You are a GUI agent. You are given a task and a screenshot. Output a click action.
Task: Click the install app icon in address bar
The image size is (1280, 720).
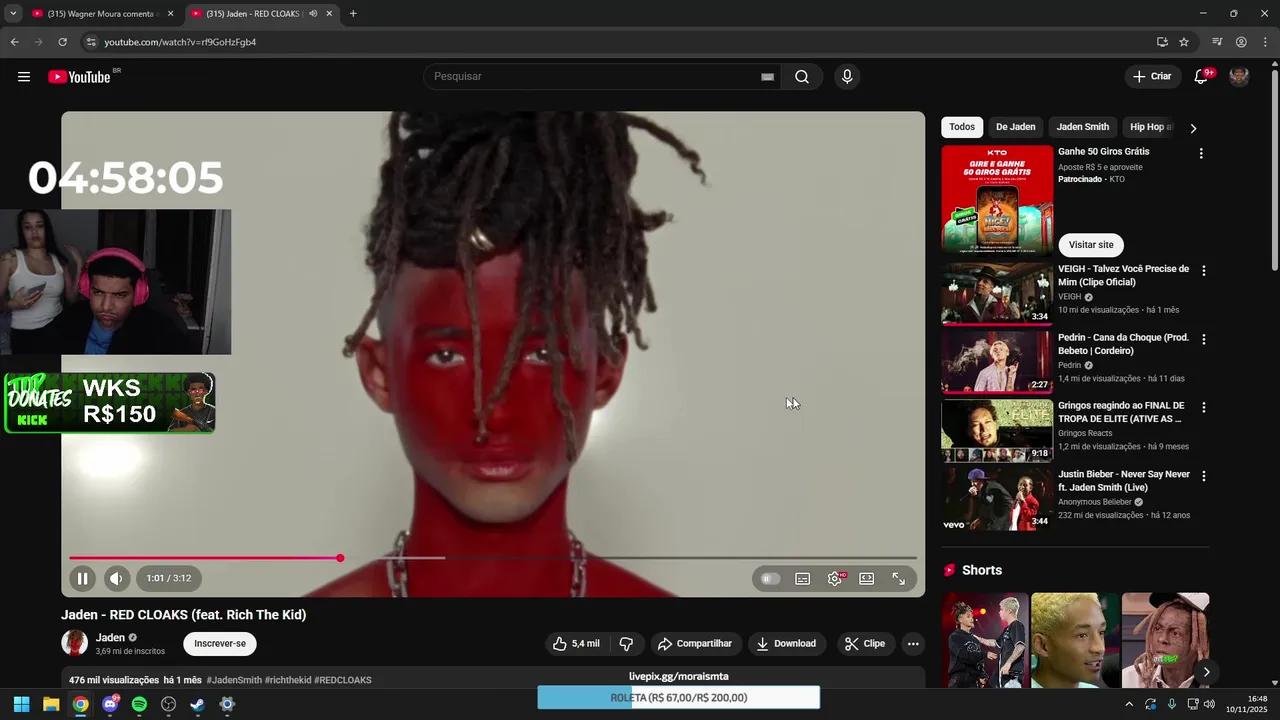click(x=1162, y=42)
